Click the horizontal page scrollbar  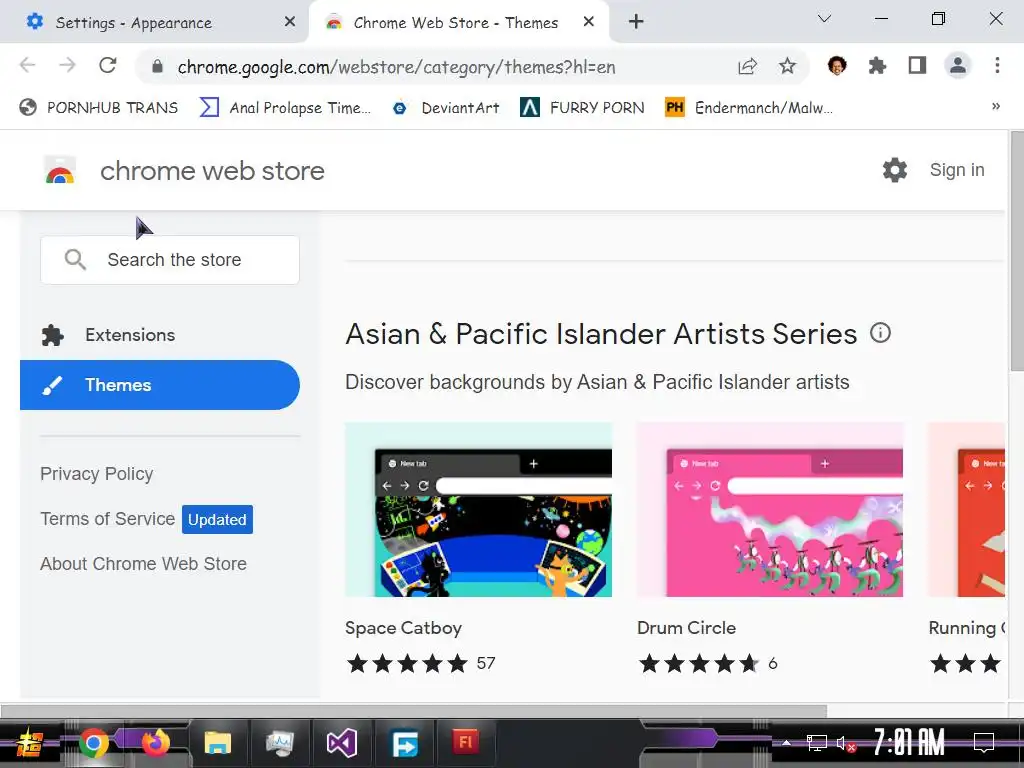[x=414, y=711]
